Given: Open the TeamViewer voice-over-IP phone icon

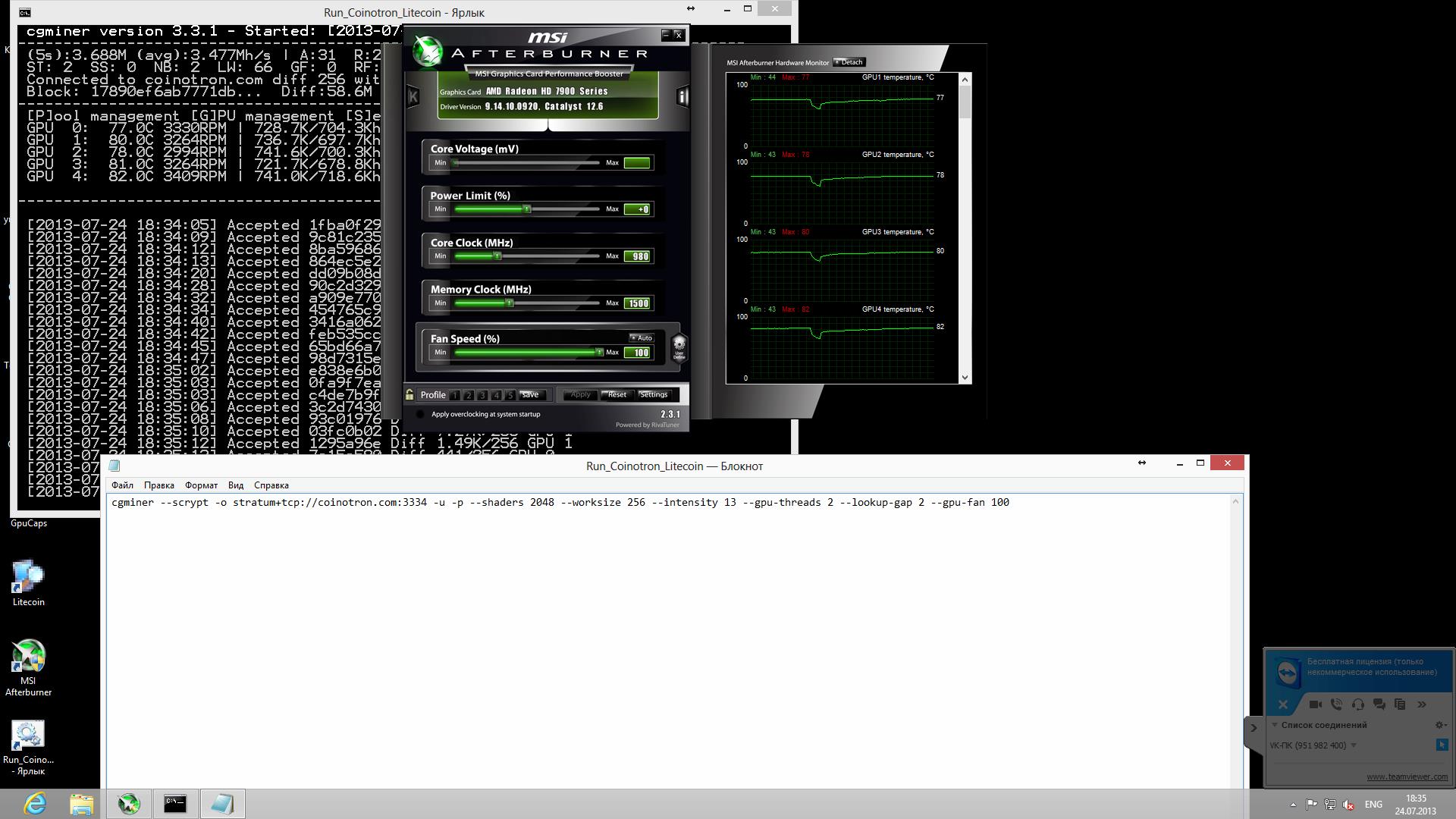Looking at the screenshot, I should tap(1337, 704).
